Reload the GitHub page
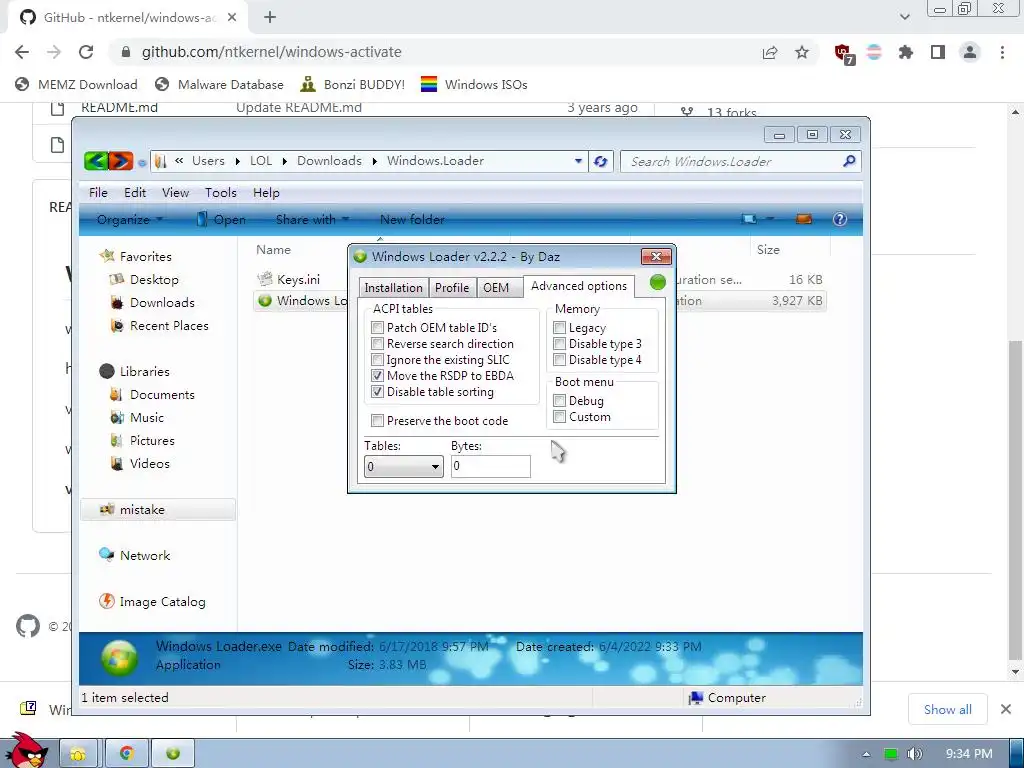This screenshot has width=1024, height=768. (x=86, y=52)
